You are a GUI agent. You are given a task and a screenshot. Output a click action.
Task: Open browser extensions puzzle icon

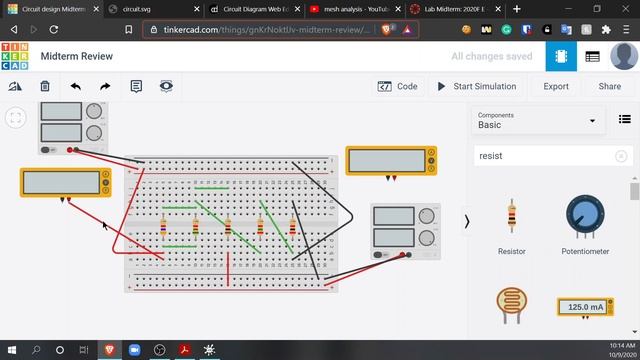pos(606,29)
